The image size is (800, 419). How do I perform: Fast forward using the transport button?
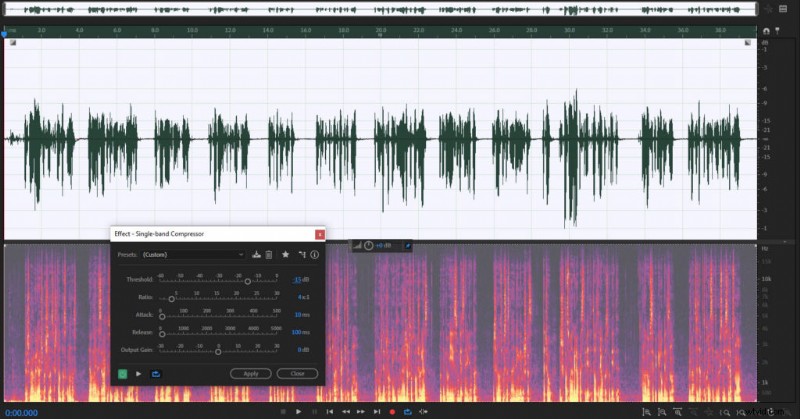361,411
